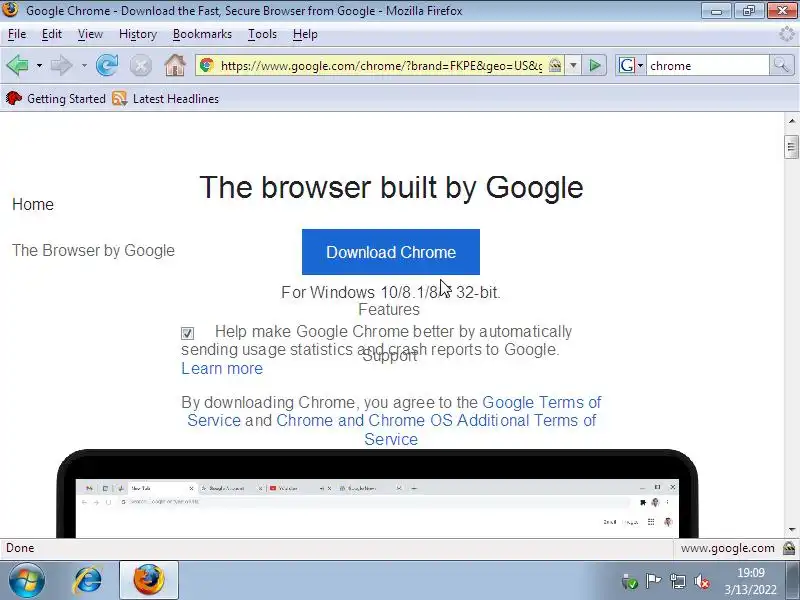Click the green Go arrow button
This screenshot has width=800, height=600.
pyautogui.click(x=594, y=65)
